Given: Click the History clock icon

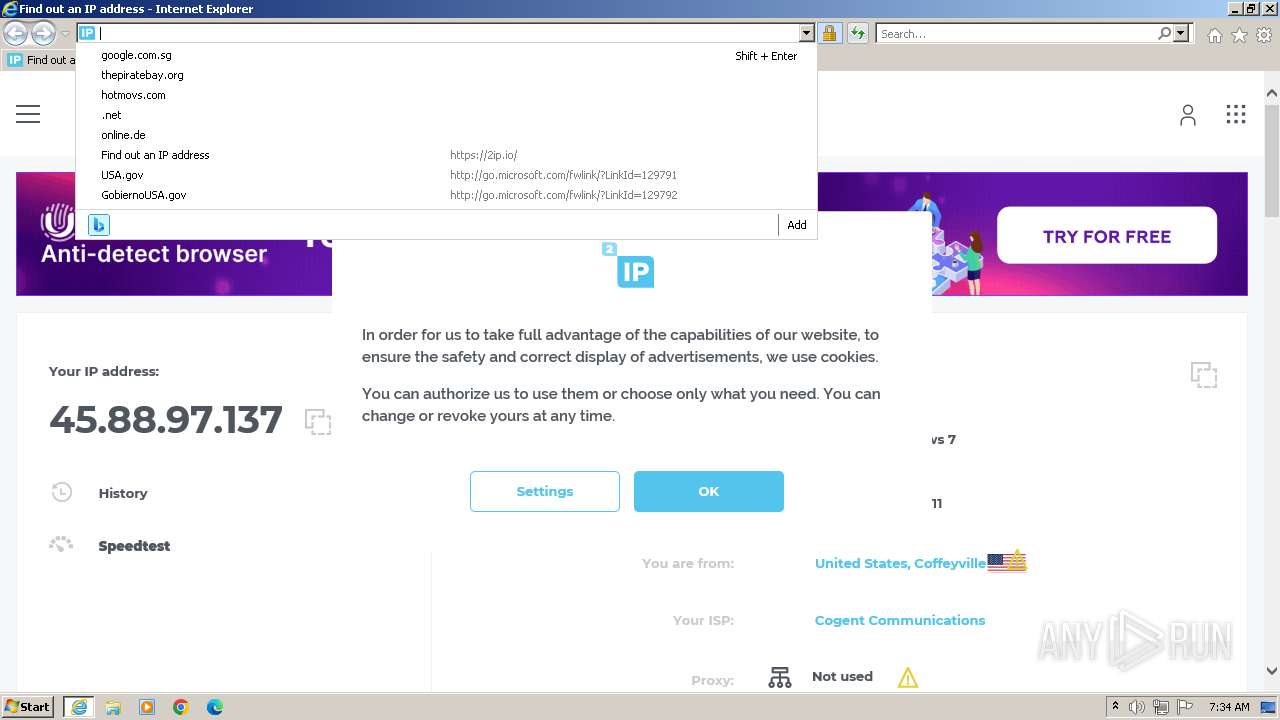Looking at the screenshot, I should coord(61,492).
